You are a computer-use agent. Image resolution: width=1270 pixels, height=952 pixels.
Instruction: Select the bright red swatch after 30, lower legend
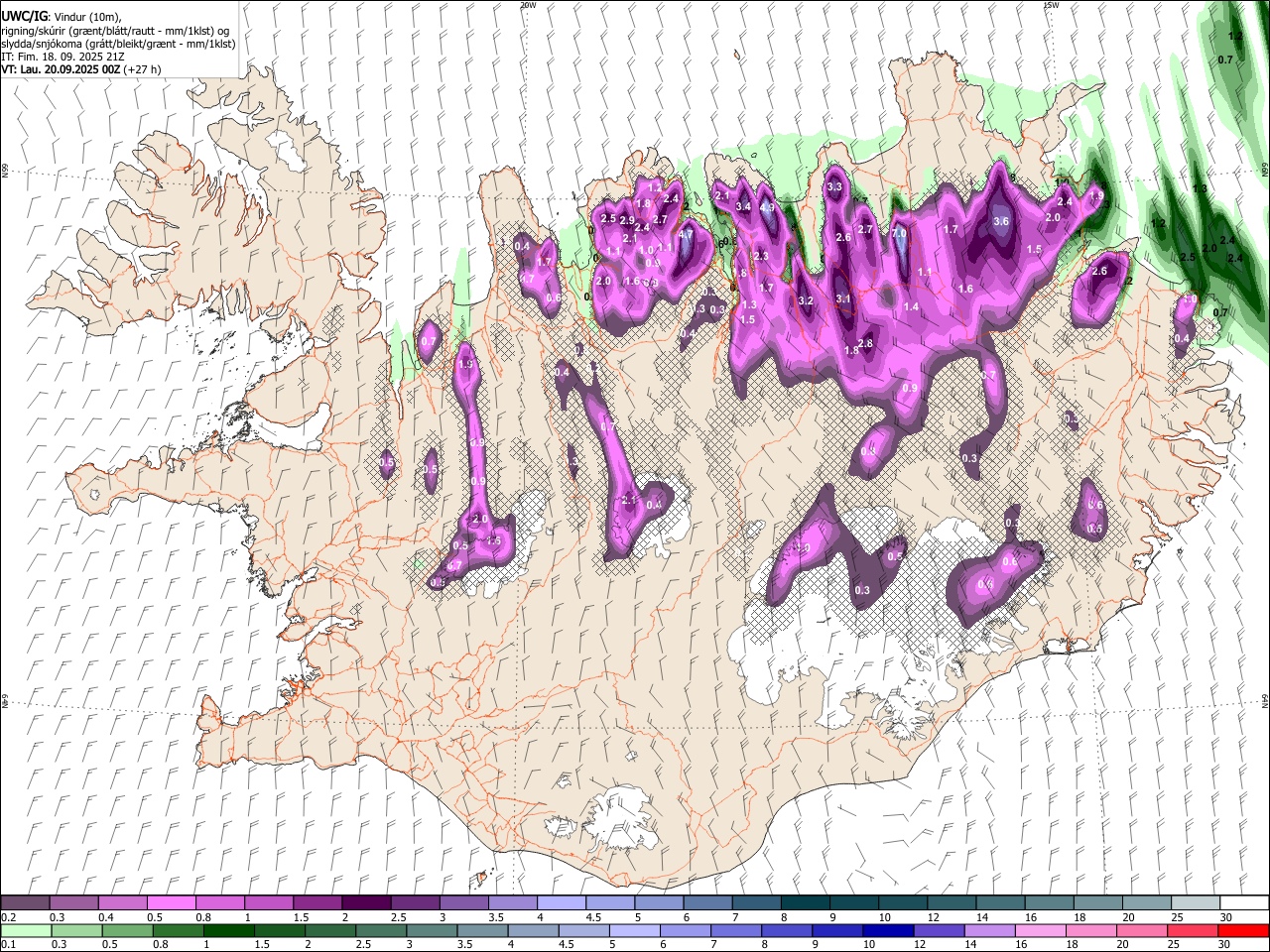coord(1243,930)
